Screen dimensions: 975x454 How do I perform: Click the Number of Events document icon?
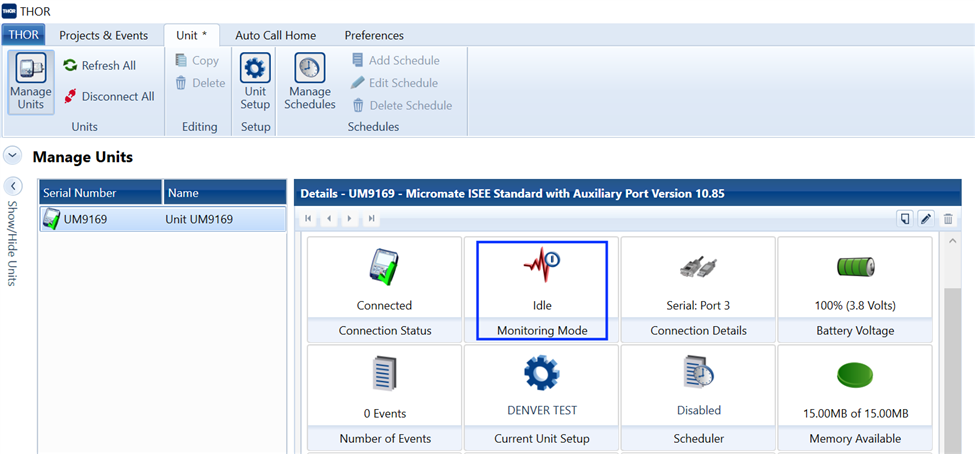point(385,373)
